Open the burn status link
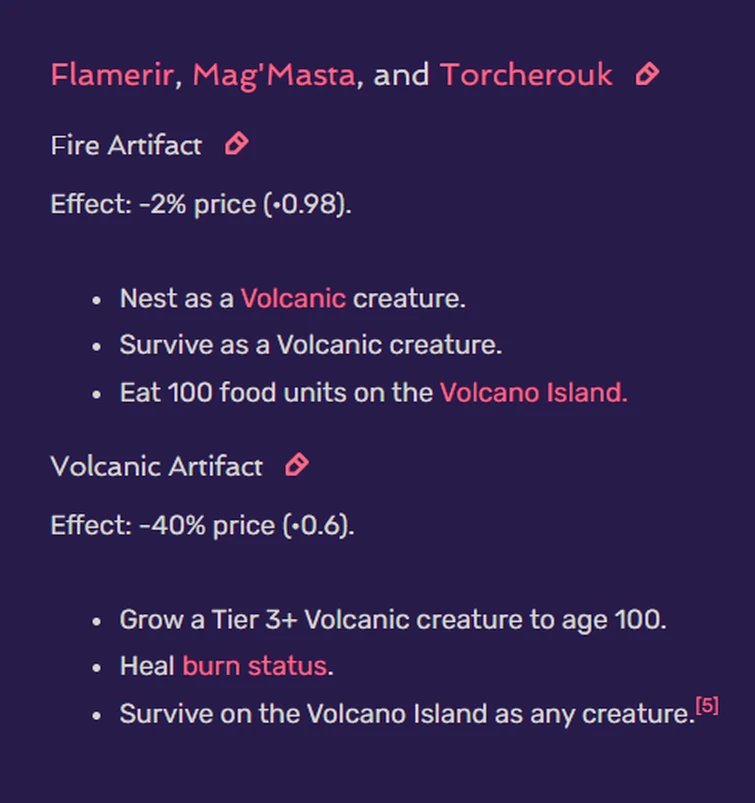Viewport: 755px width, 803px height. 252,665
